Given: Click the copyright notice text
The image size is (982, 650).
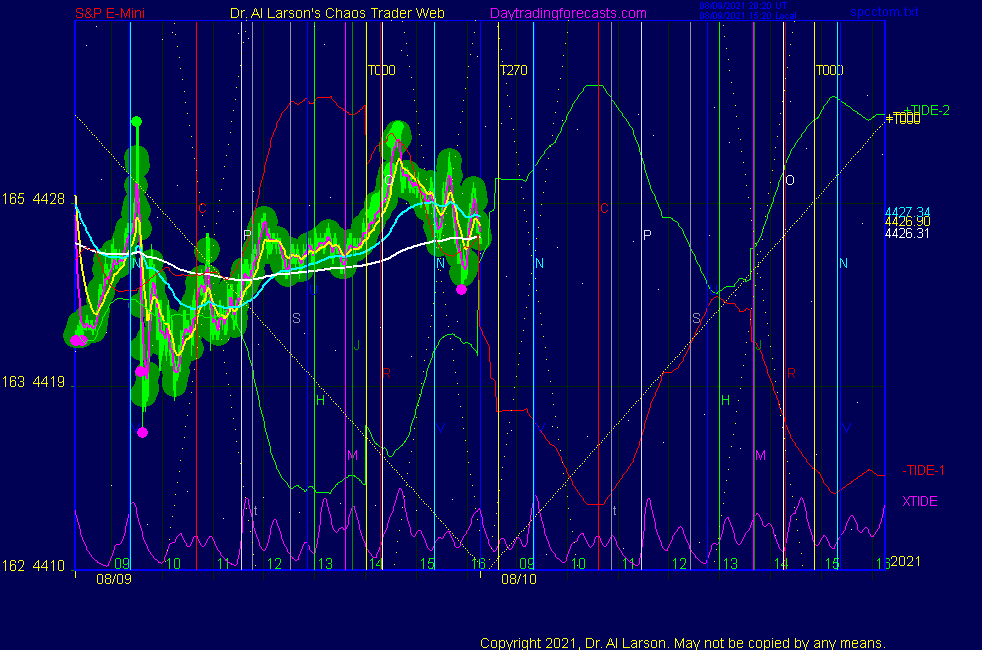Looking at the screenshot, I should coord(683,643).
